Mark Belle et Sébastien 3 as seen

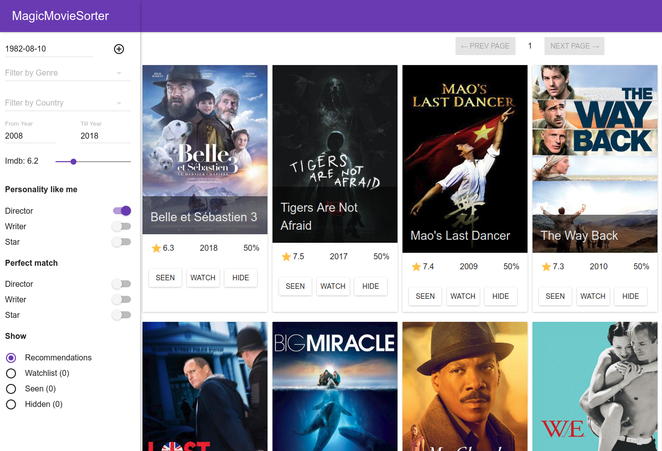point(165,278)
